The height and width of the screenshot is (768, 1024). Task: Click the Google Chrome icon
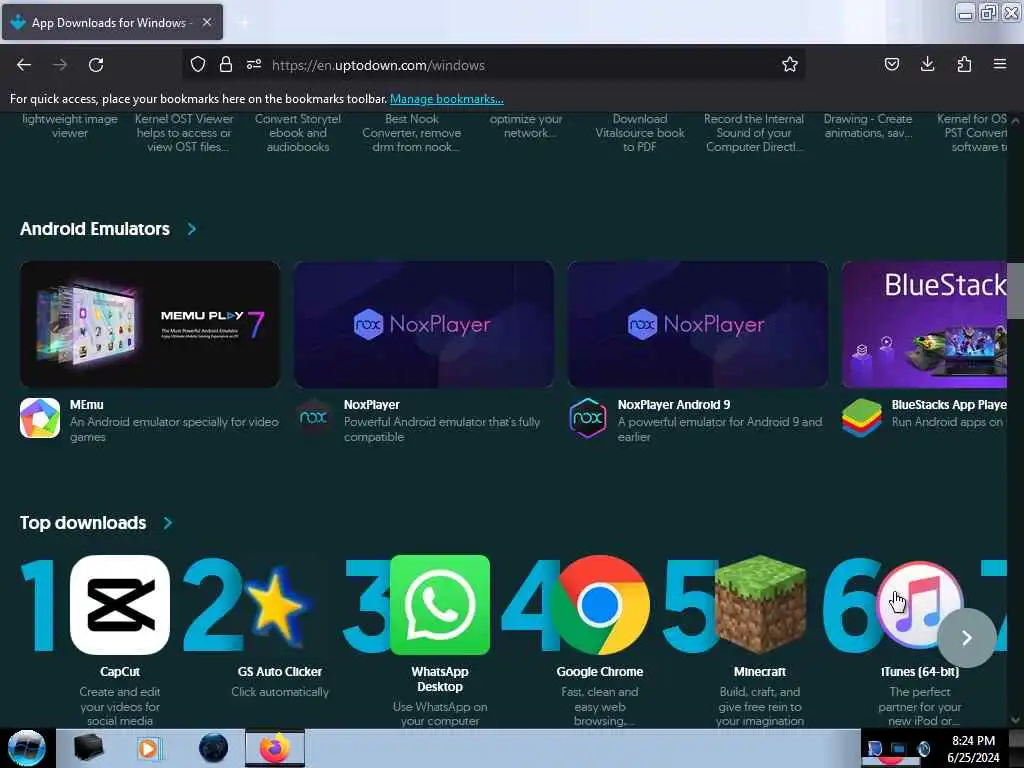(x=600, y=605)
